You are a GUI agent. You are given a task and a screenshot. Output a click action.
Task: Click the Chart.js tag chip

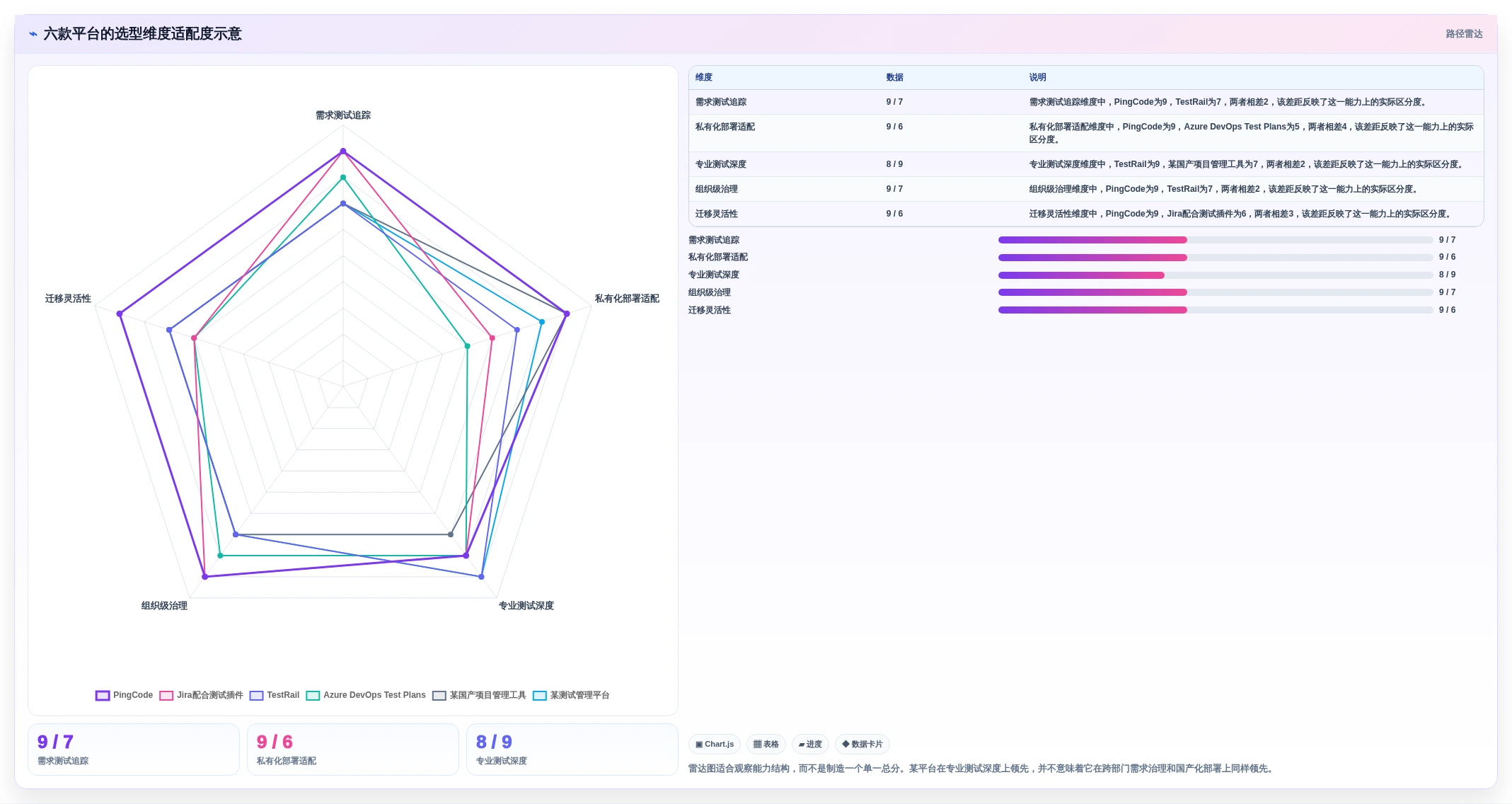click(x=715, y=744)
